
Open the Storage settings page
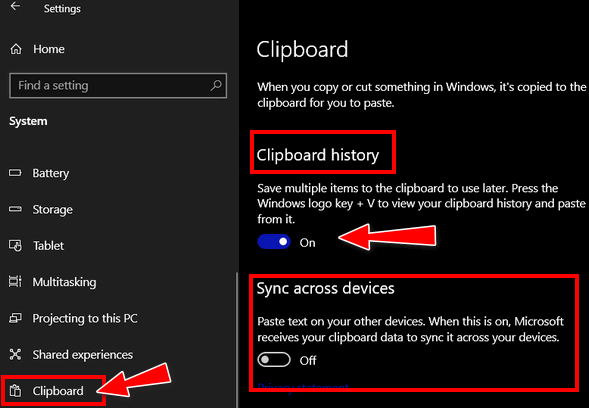coord(52,209)
